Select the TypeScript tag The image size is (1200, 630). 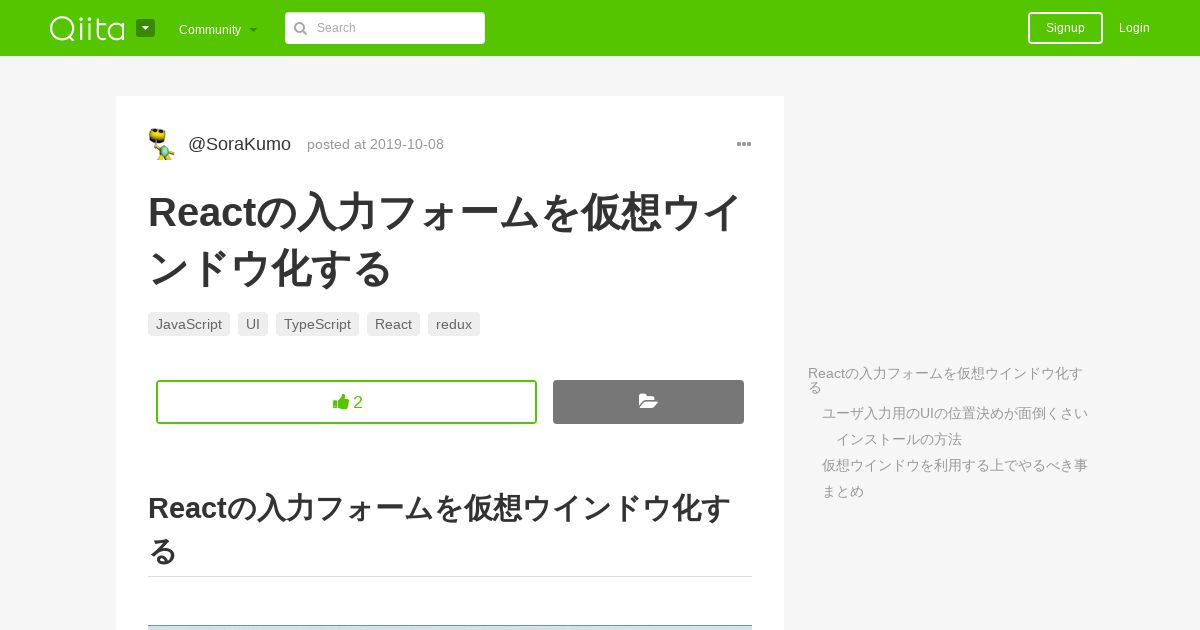[x=317, y=324]
